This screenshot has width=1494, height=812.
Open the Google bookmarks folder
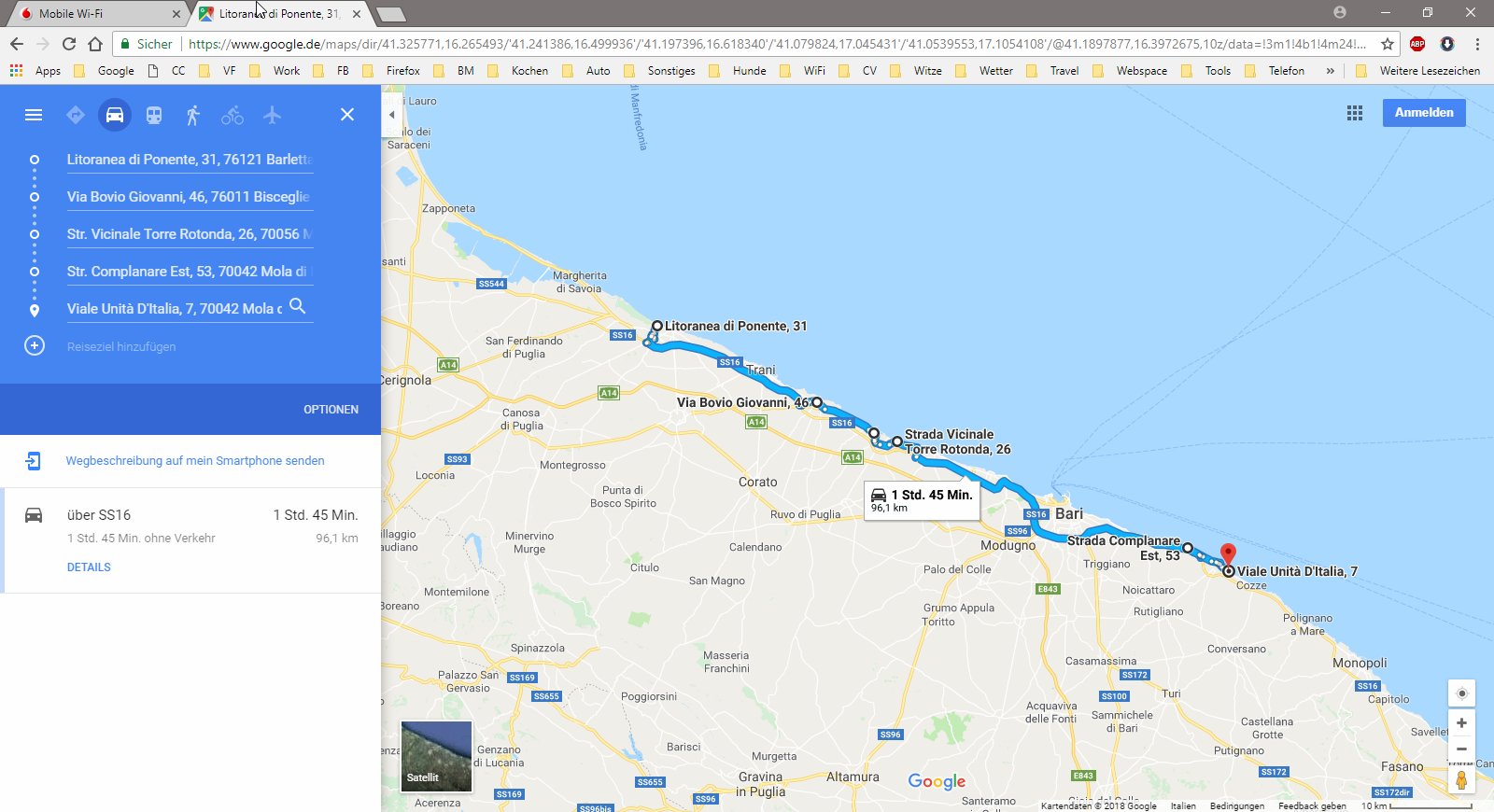[104, 71]
